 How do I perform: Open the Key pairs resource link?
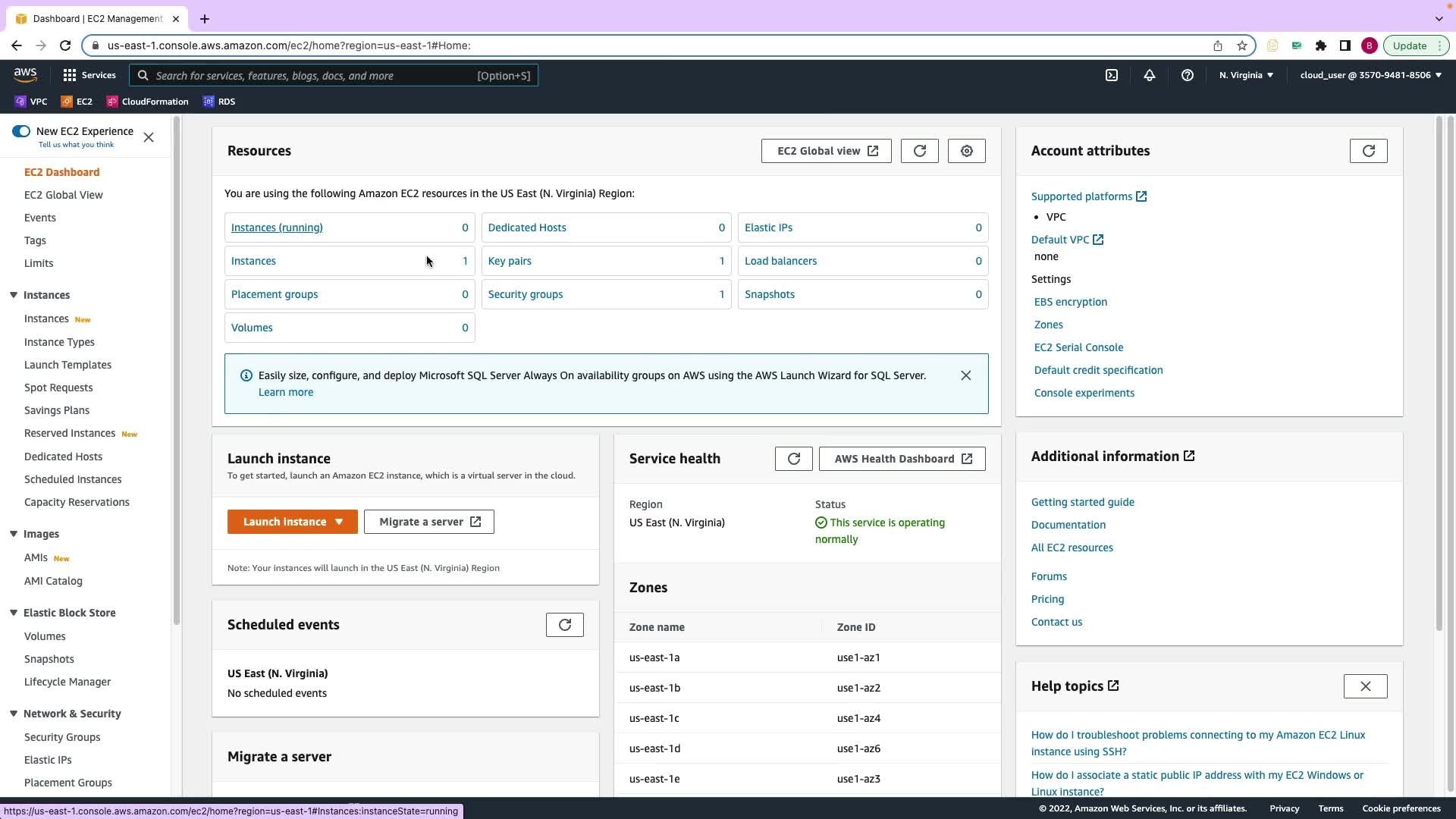tap(510, 261)
